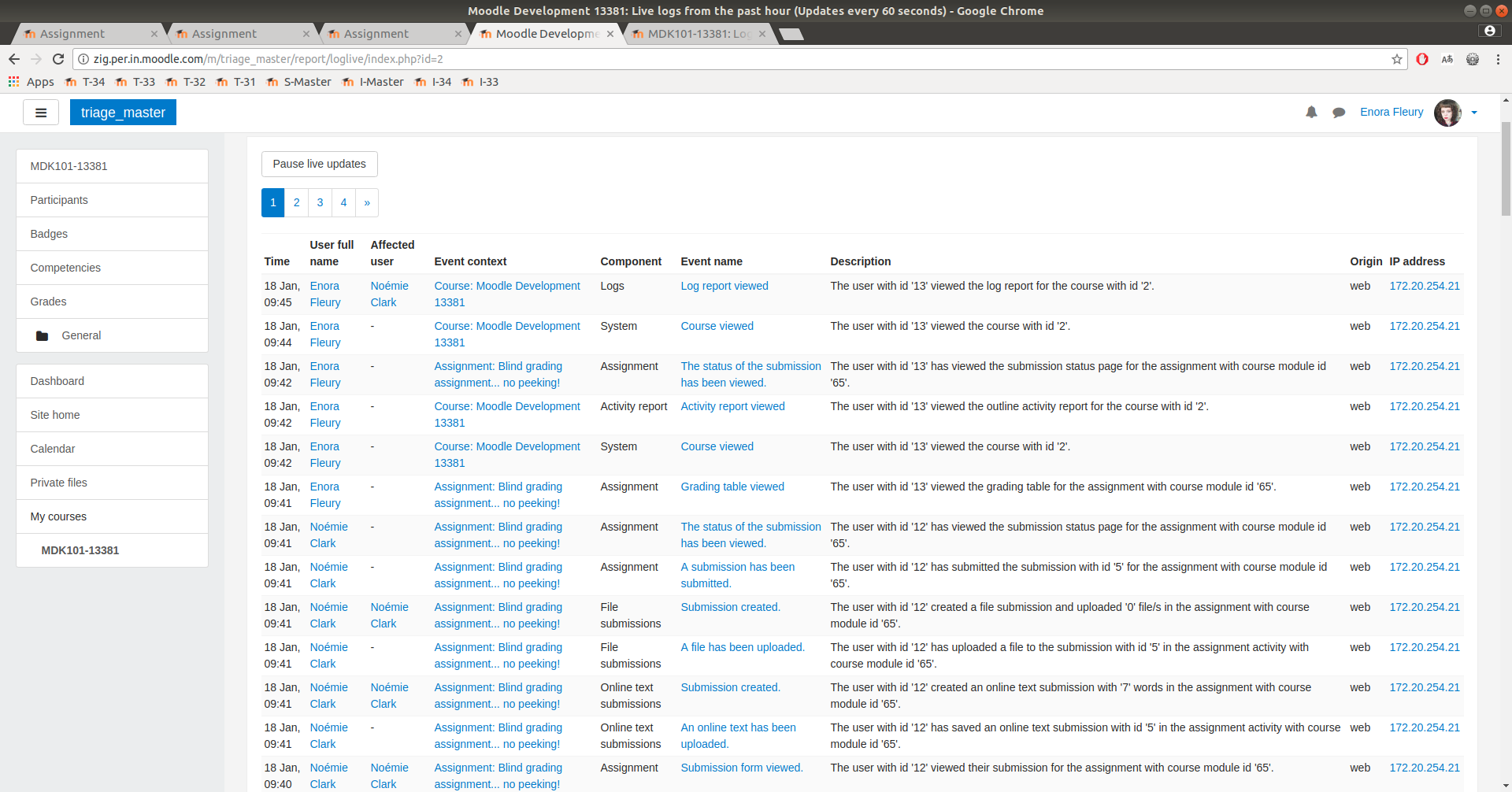1512x792 pixels.
Task: Open the Grading table viewed event link
Action: [732, 487]
